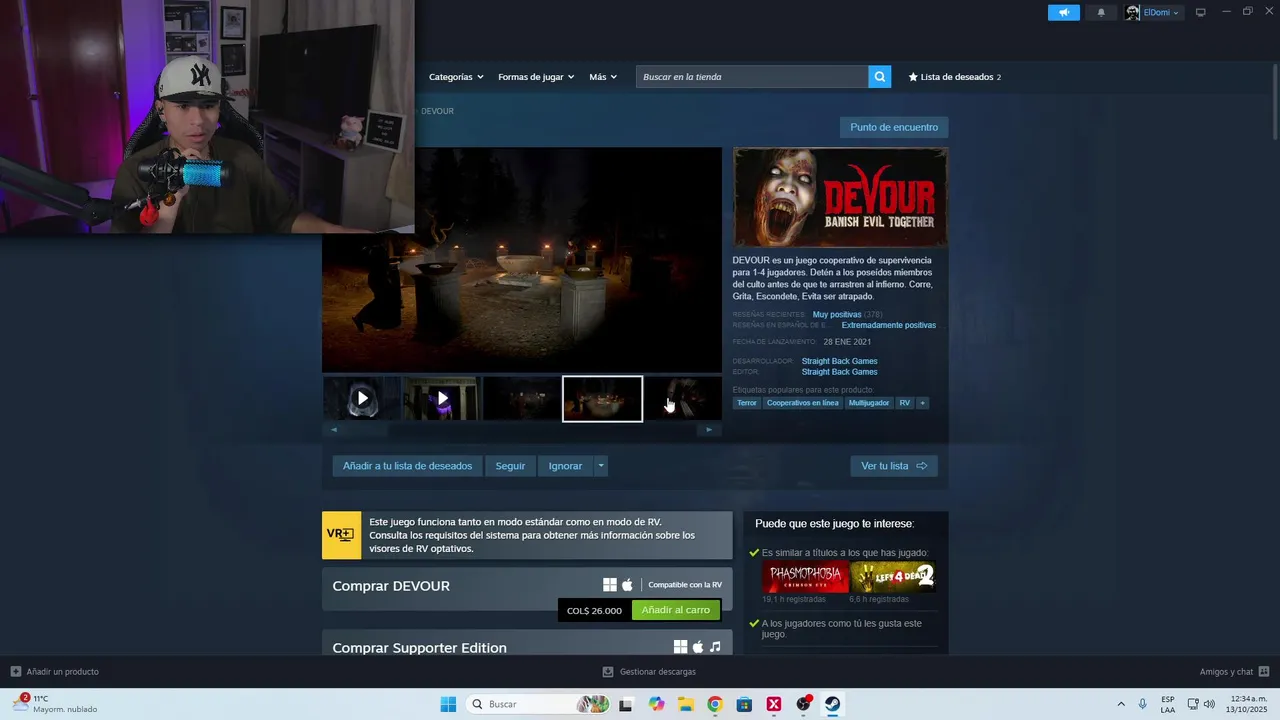Image resolution: width=1280 pixels, height=720 pixels.
Task: Click 'Añadir a tu lista de deseados'
Action: pyautogui.click(x=407, y=466)
